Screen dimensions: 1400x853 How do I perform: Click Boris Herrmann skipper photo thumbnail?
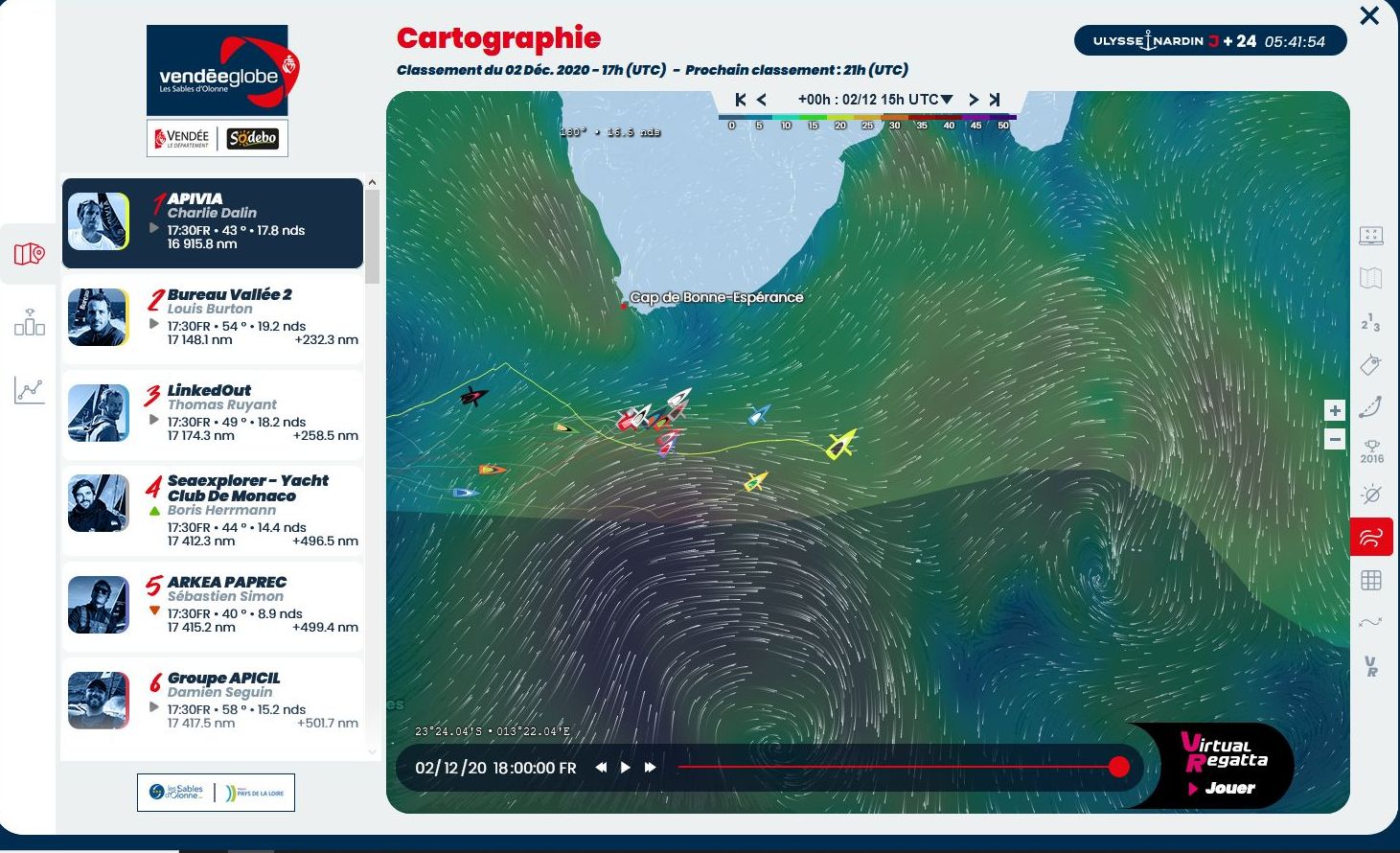click(99, 503)
